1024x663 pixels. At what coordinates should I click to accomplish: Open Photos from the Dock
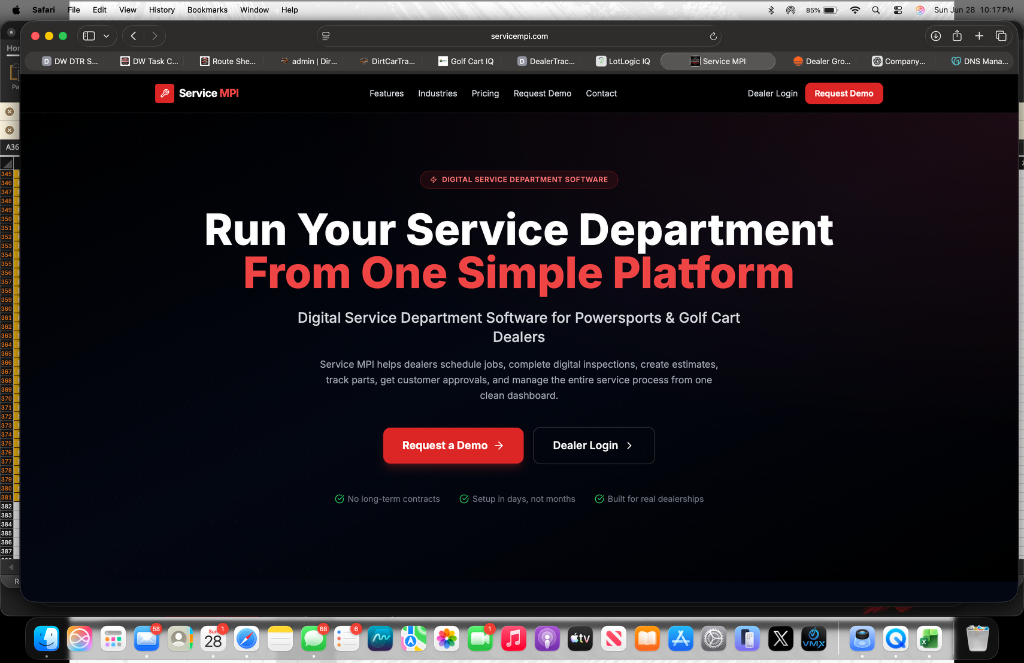(447, 639)
